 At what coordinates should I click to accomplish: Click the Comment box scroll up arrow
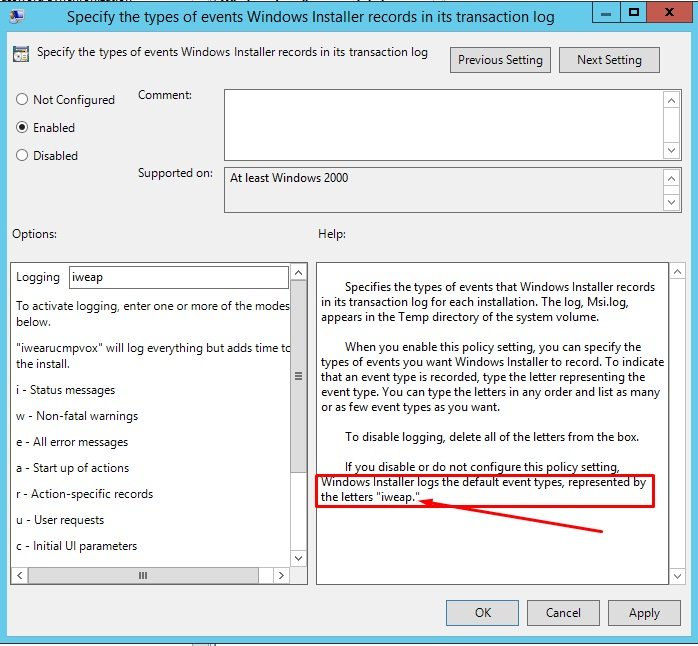(672, 98)
